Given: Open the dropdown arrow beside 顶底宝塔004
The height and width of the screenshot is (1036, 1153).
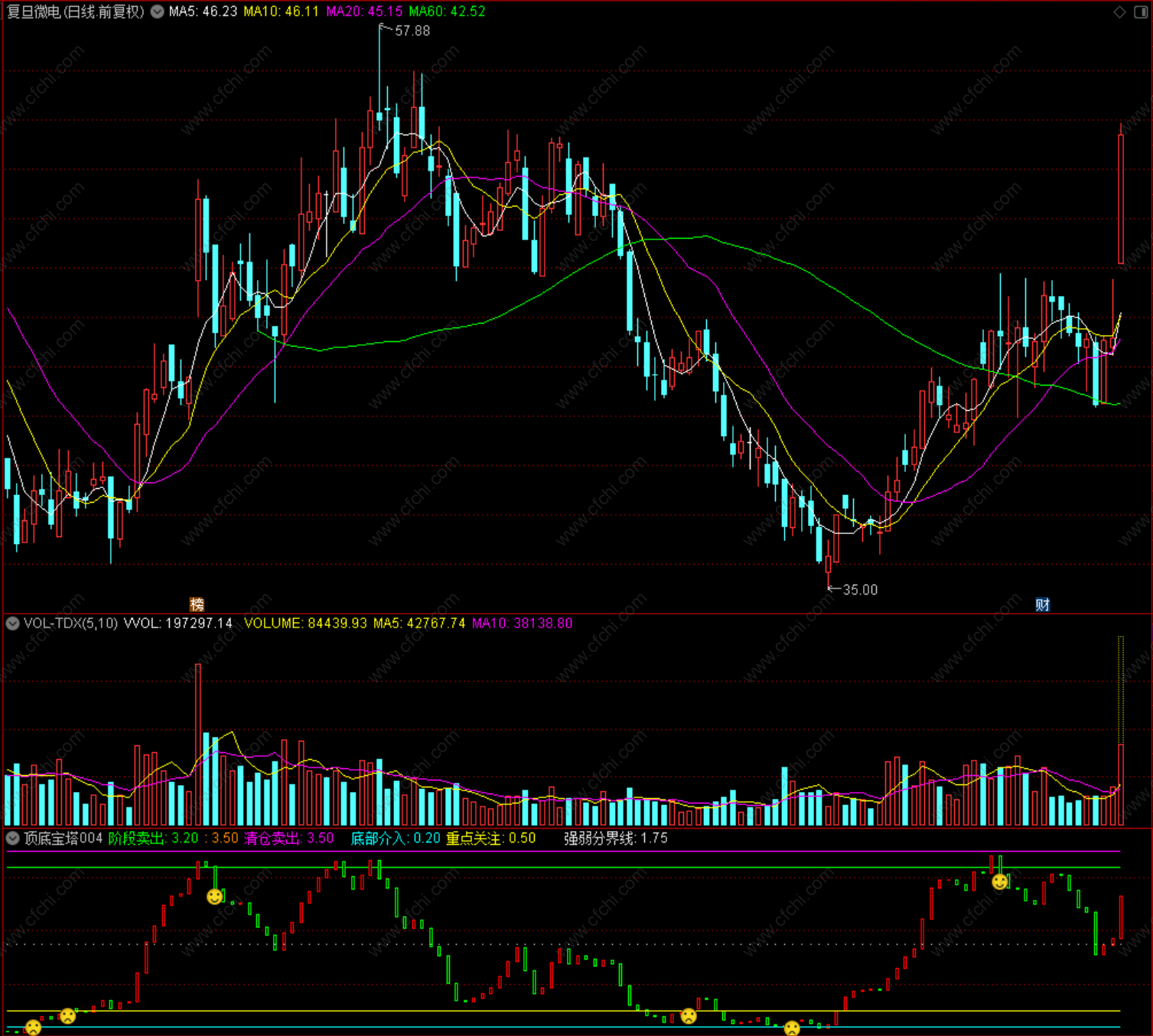Looking at the screenshot, I should 12,839.
